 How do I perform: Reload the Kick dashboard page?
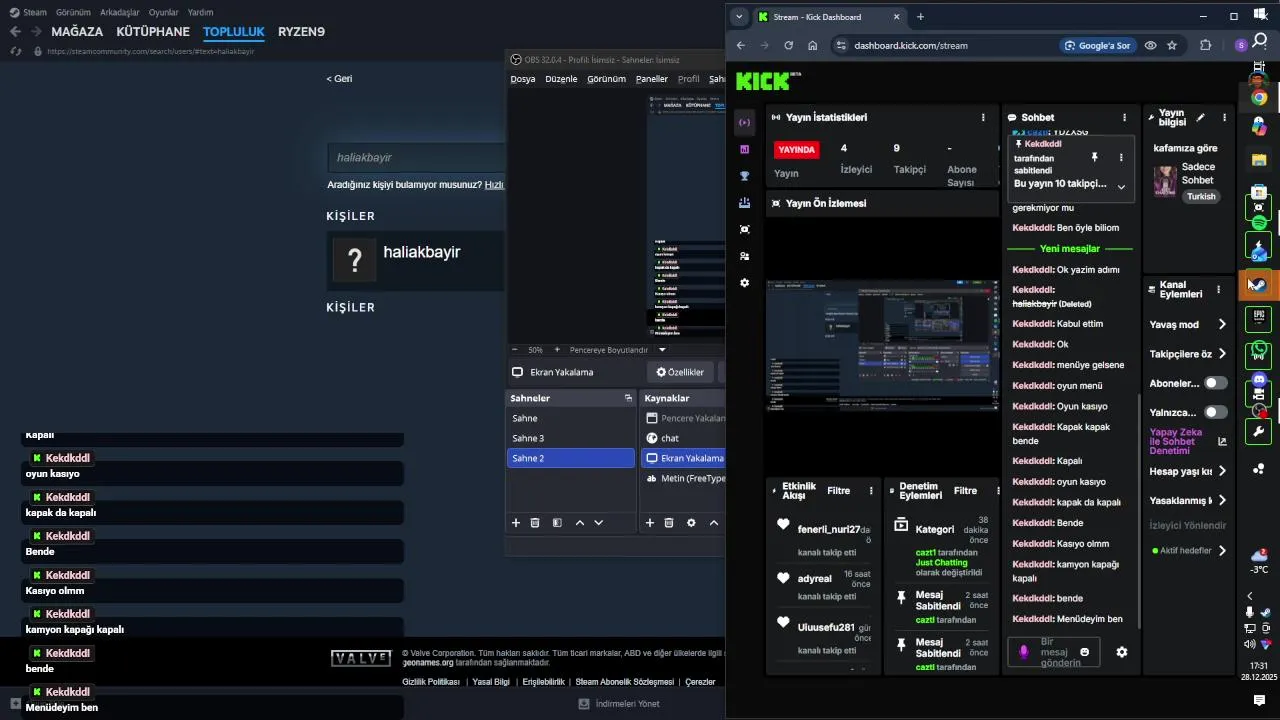[x=788, y=45]
